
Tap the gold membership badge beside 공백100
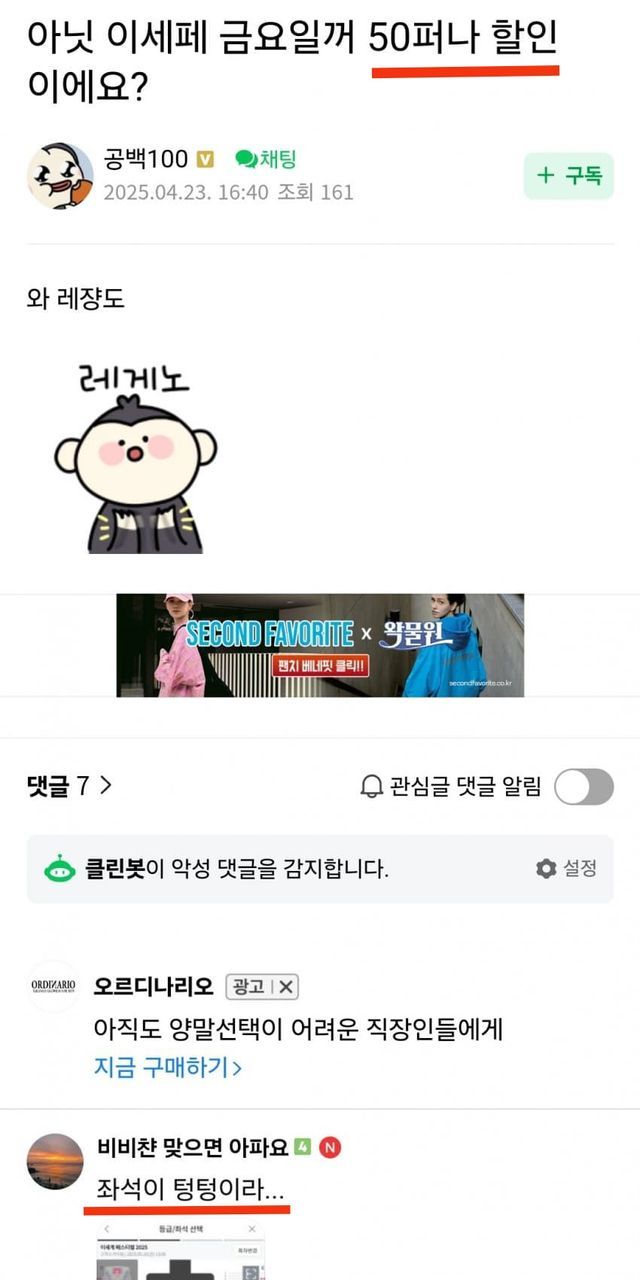click(205, 160)
